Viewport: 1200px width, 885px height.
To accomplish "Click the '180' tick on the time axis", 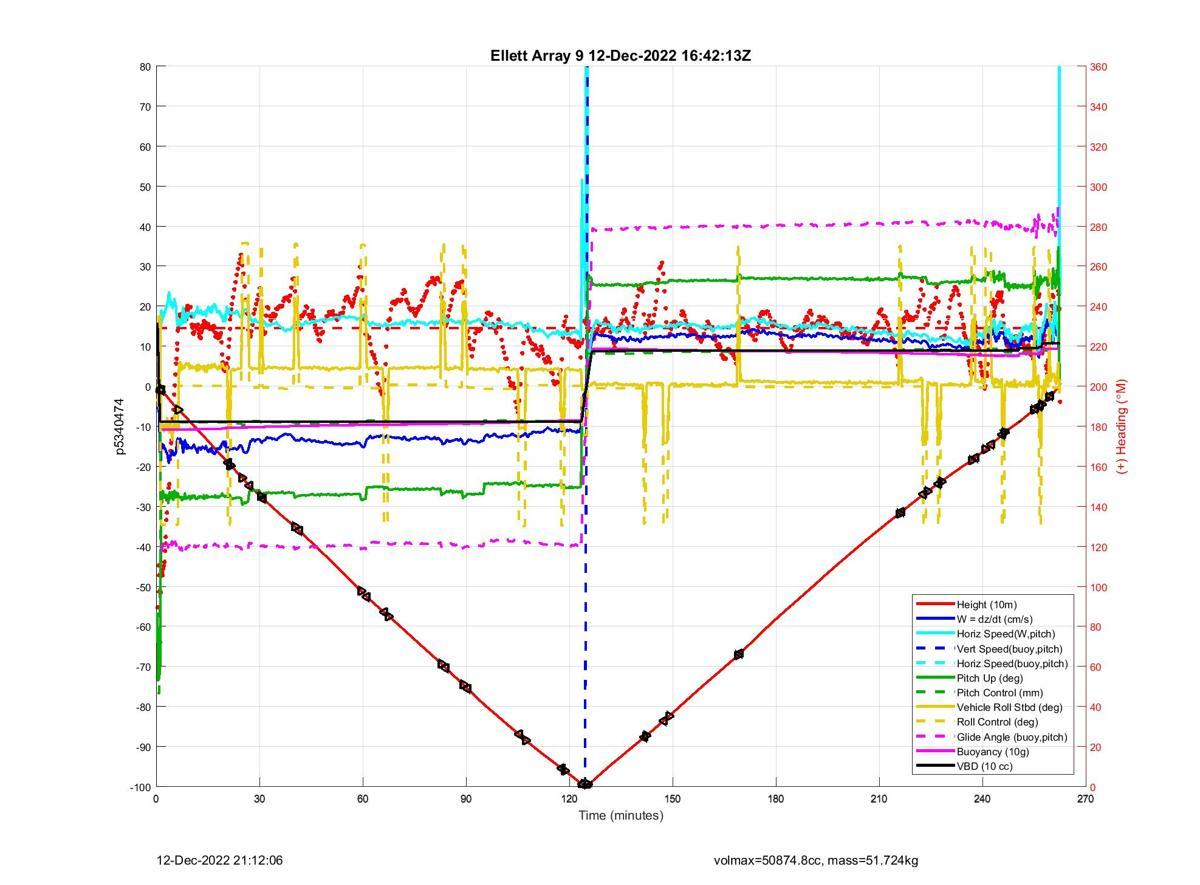I will (x=776, y=799).
